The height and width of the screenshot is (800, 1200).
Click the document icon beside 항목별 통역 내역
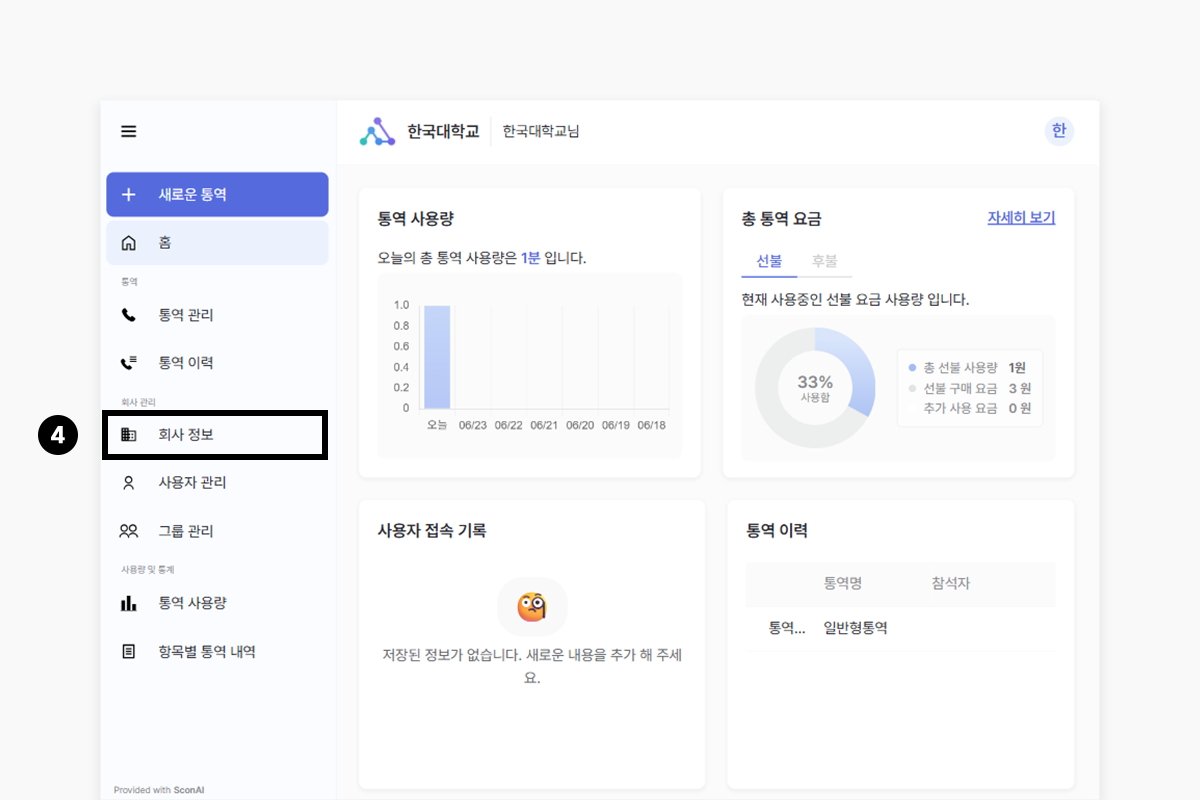point(128,651)
